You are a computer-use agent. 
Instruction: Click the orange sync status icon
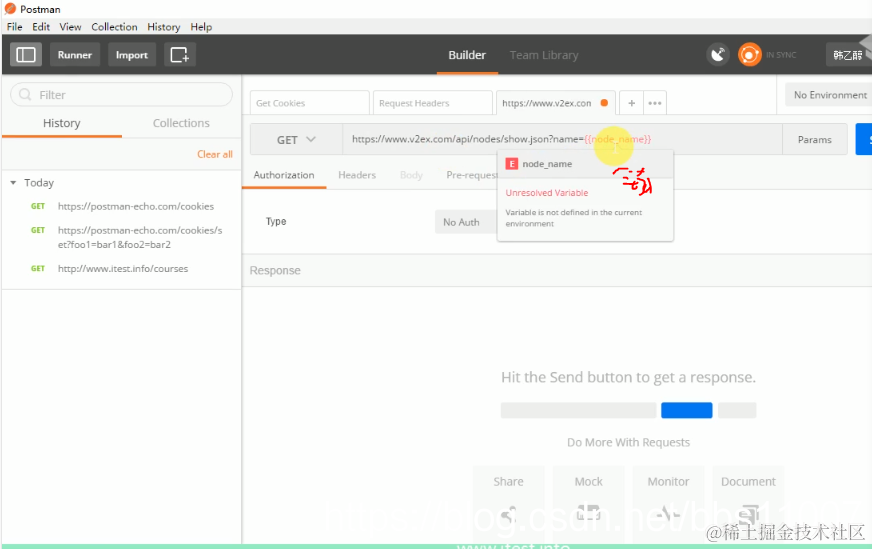(x=750, y=55)
